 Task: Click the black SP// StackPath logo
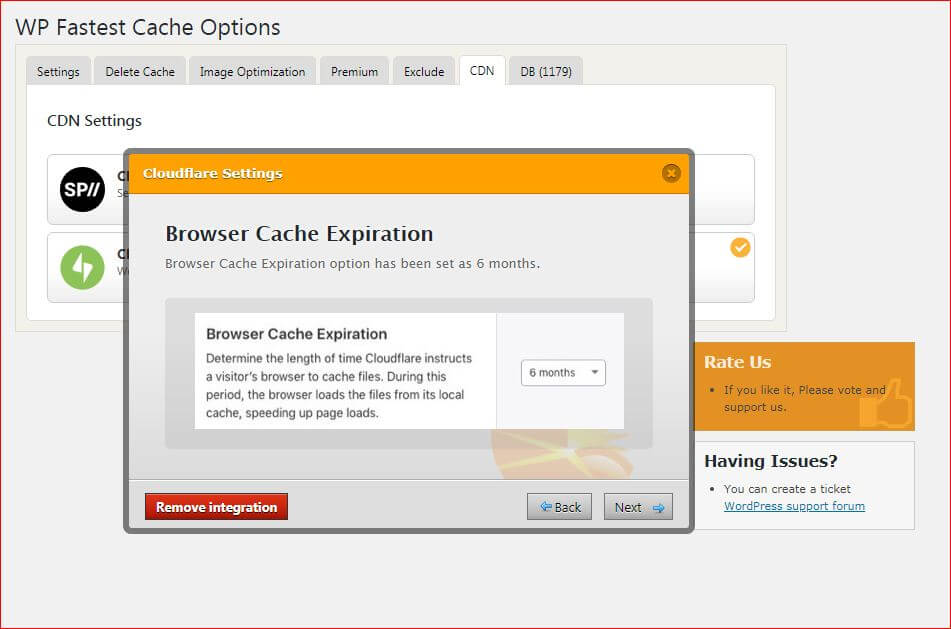coord(82,189)
